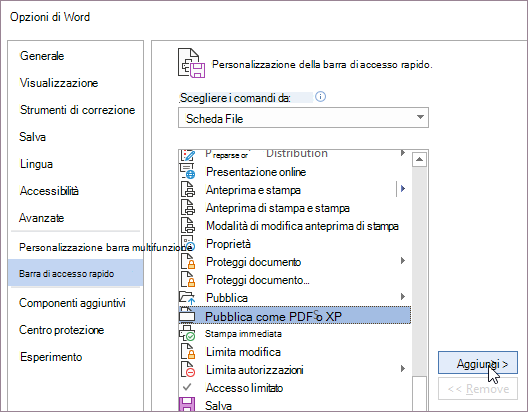Click the Limita autorizzazioni restricted icon
The height and width of the screenshot is (412, 528).
[188, 369]
